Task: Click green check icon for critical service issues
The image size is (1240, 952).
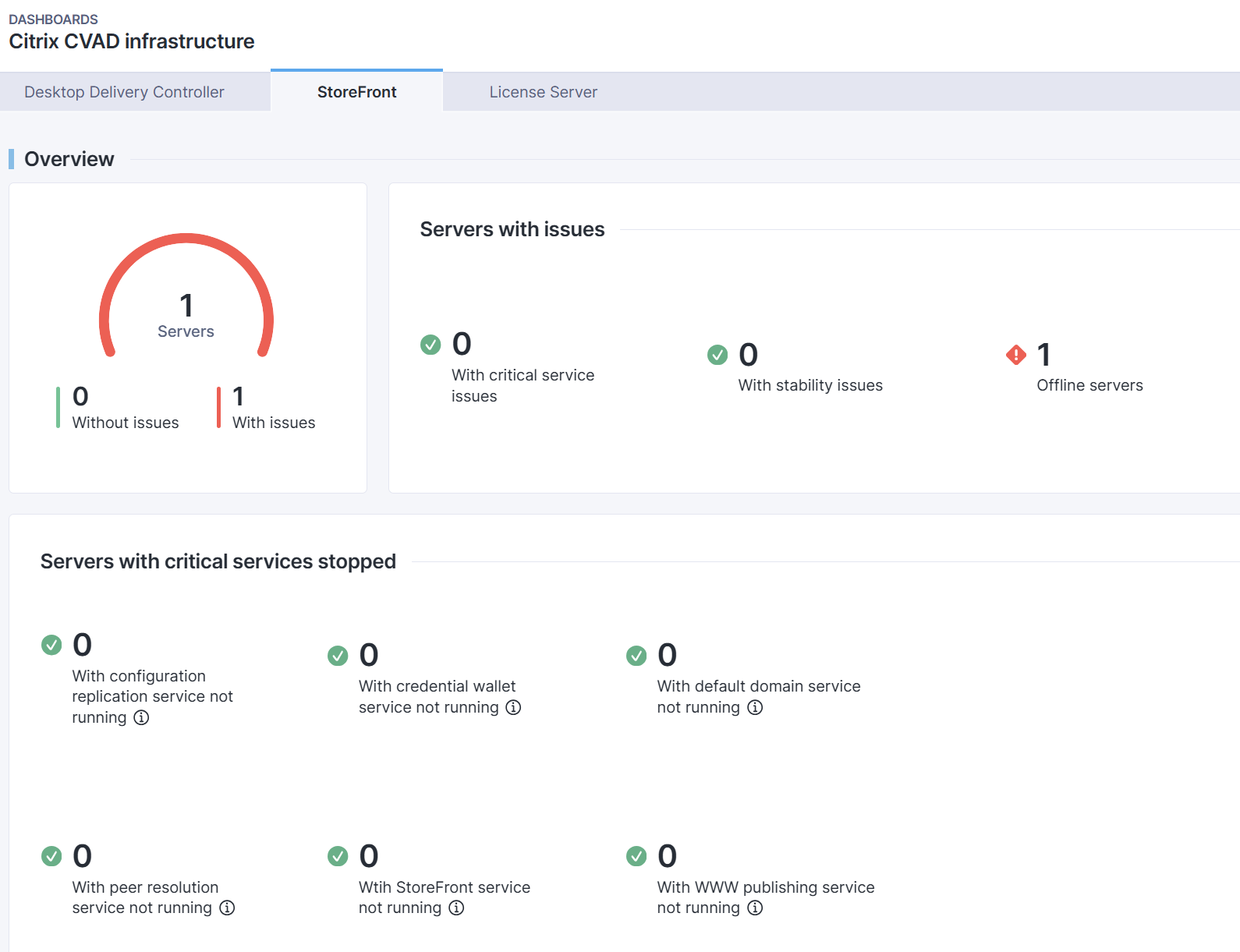Action: click(430, 345)
